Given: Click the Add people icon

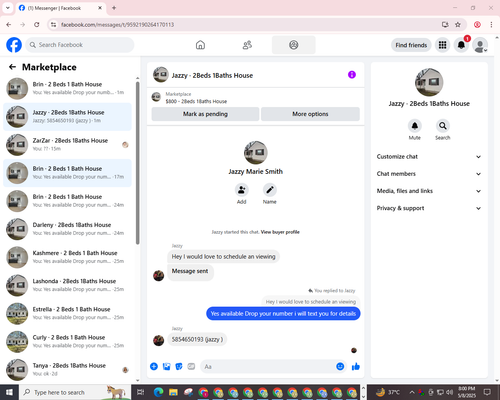Looking at the screenshot, I should click(x=242, y=190).
